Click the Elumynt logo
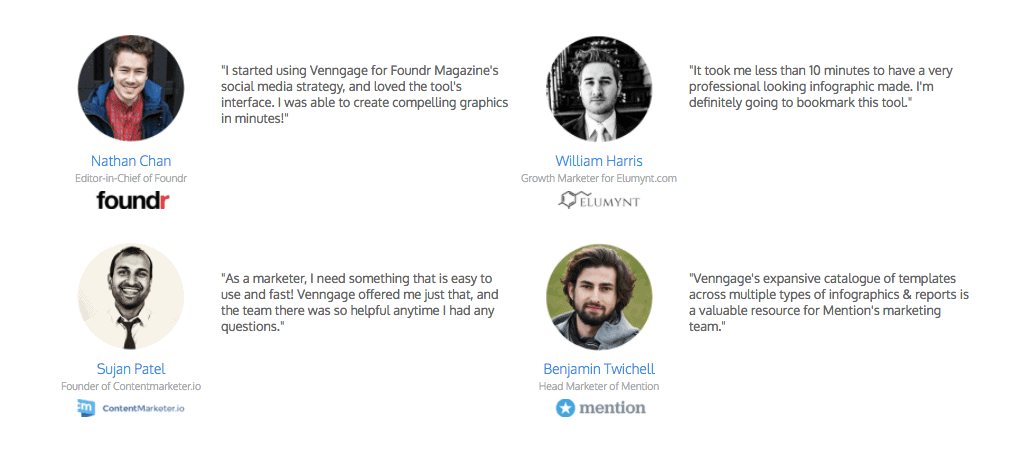Image resolution: width=1029 pixels, height=460 pixels. click(x=598, y=200)
